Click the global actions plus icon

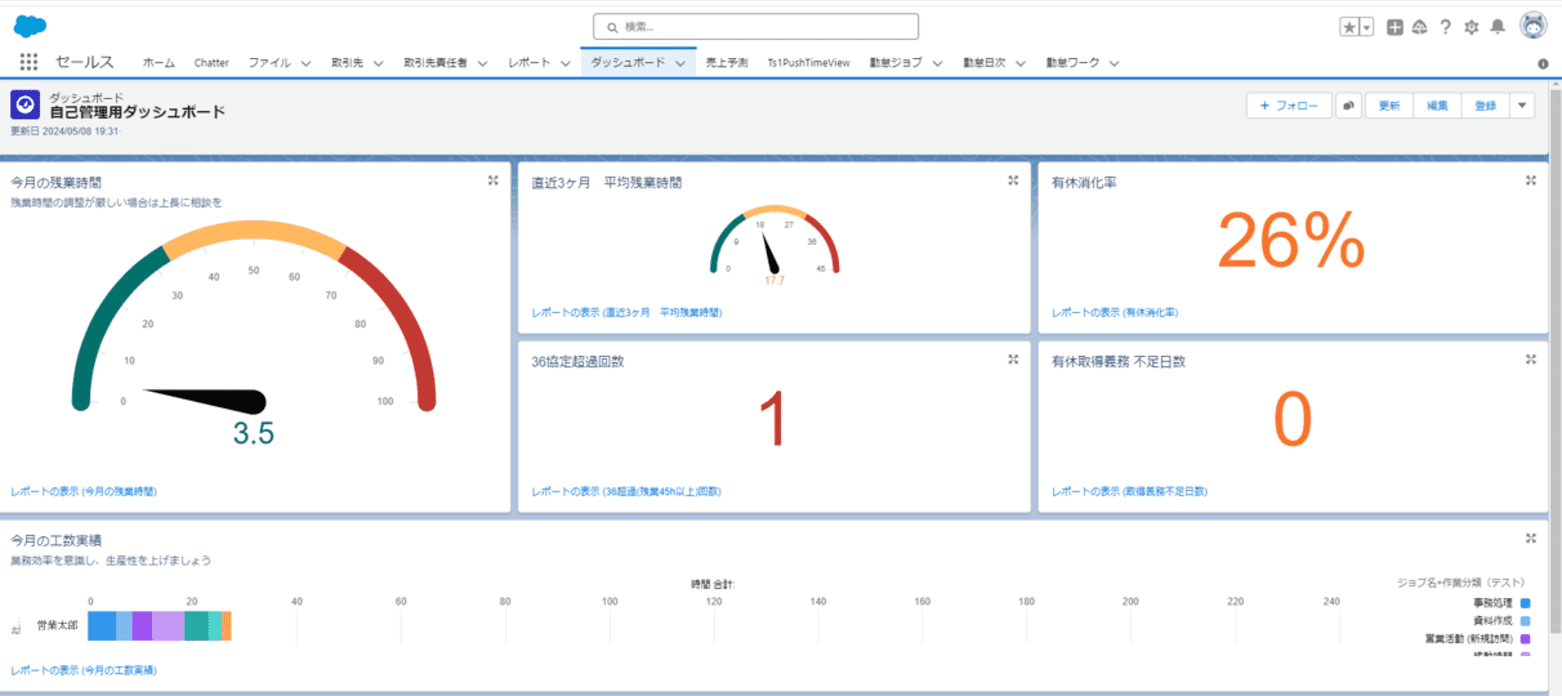pyautogui.click(x=1393, y=28)
